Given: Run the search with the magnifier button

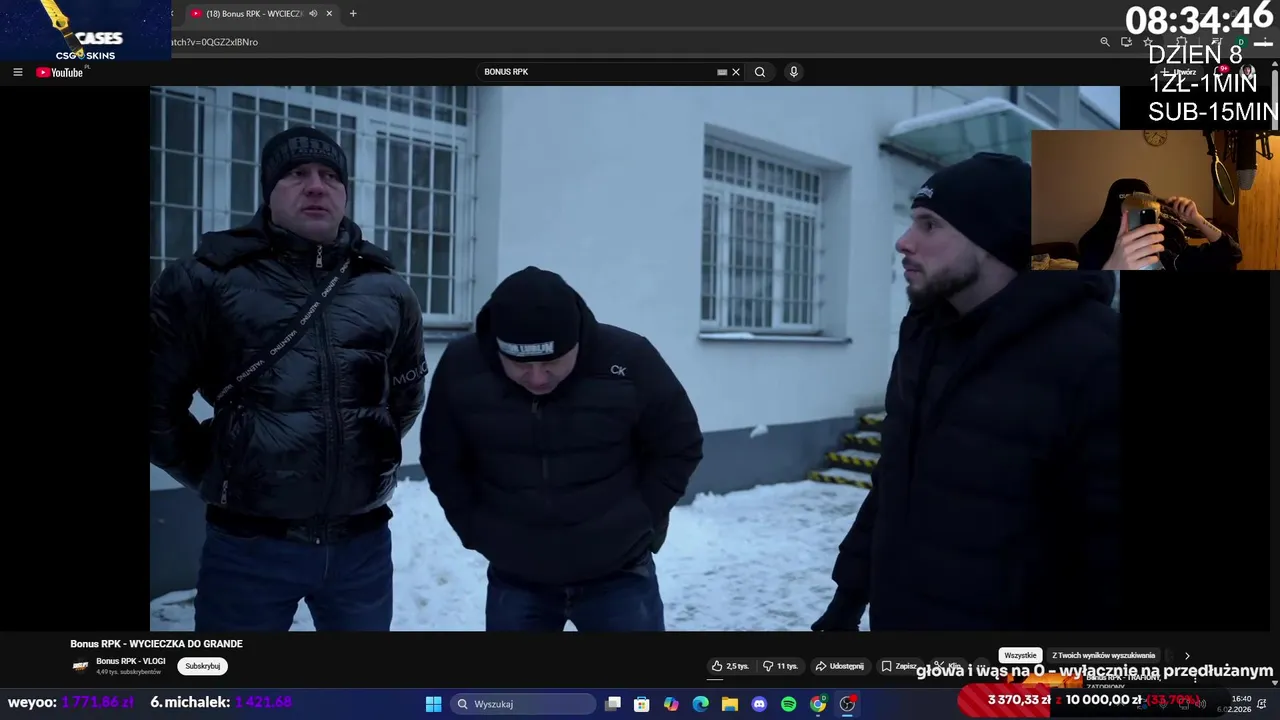Looking at the screenshot, I should (x=760, y=72).
